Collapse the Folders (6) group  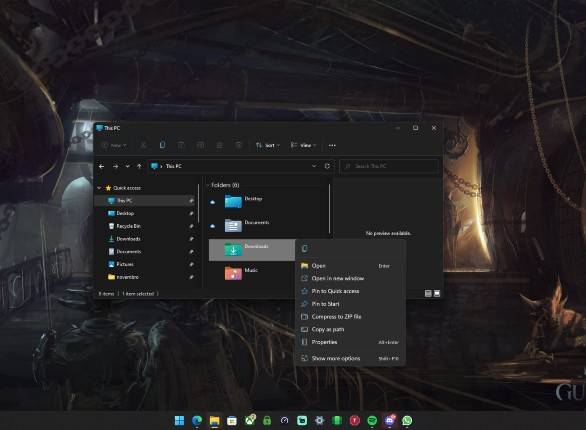208,185
